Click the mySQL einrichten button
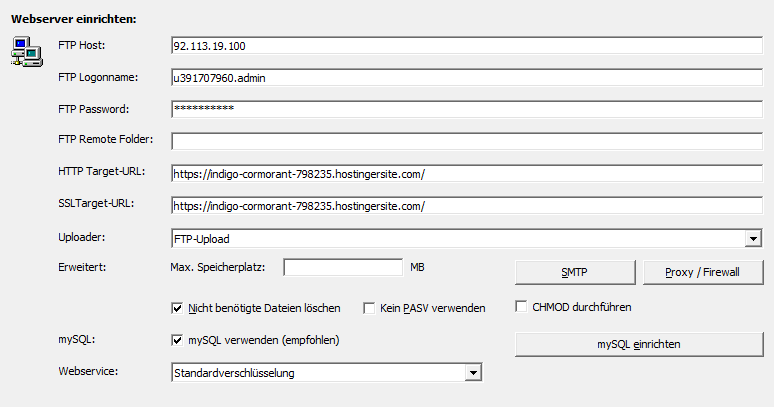Viewport: 774px width, 407px height. (639, 344)
